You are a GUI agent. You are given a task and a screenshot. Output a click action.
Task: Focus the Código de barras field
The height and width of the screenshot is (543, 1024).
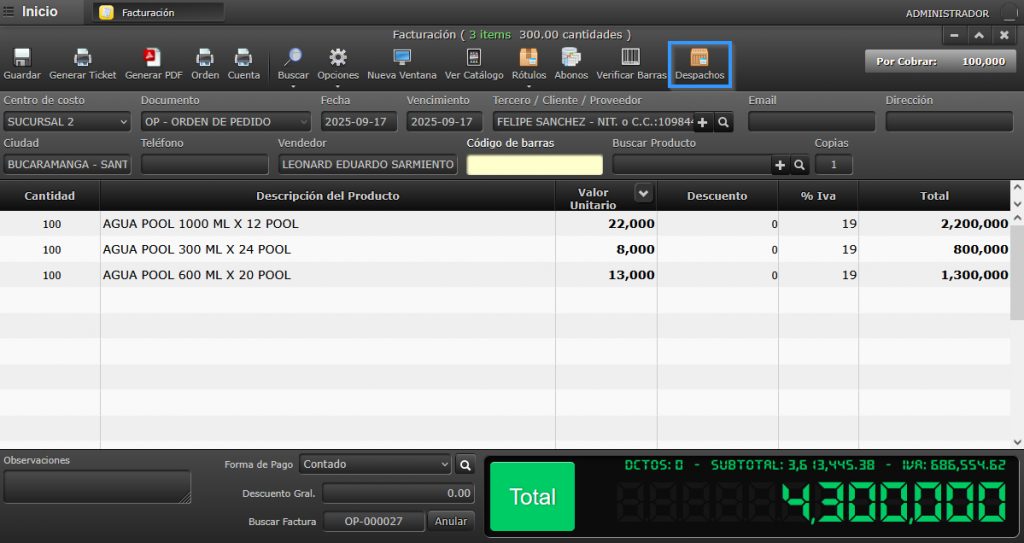pyautogui.click(x=535, y=165)
